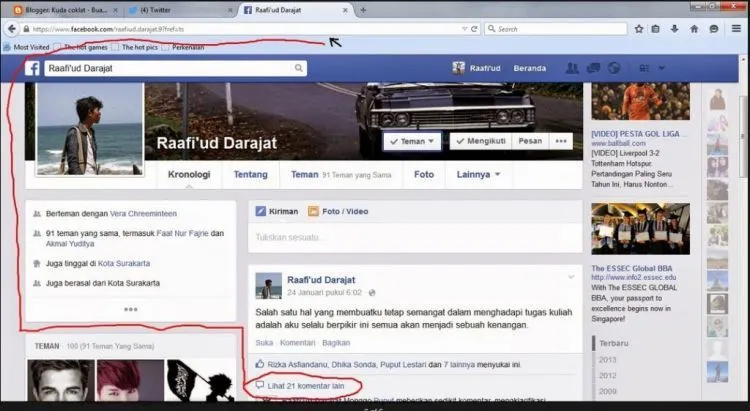Image resolution: width=750 pixels, height=411 pixels.
Task: Toggle the Mengikuti follow button
Action: click(481, 141)
